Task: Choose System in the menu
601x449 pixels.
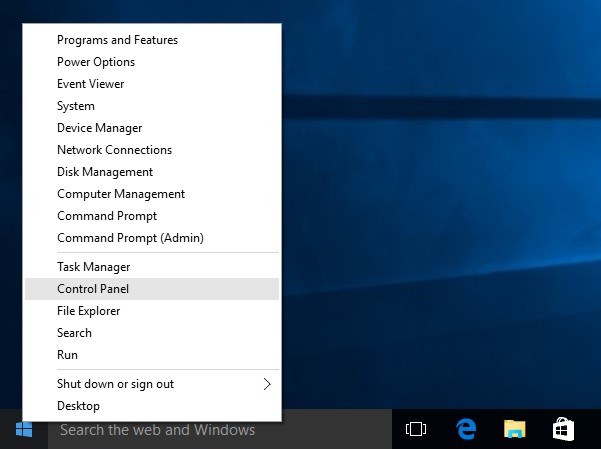Action: 152,106
